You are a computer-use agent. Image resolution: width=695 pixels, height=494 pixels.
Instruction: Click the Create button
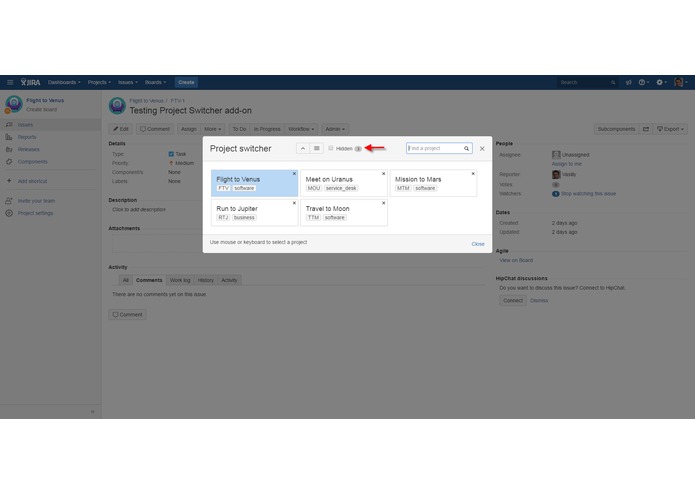(186, 82)
